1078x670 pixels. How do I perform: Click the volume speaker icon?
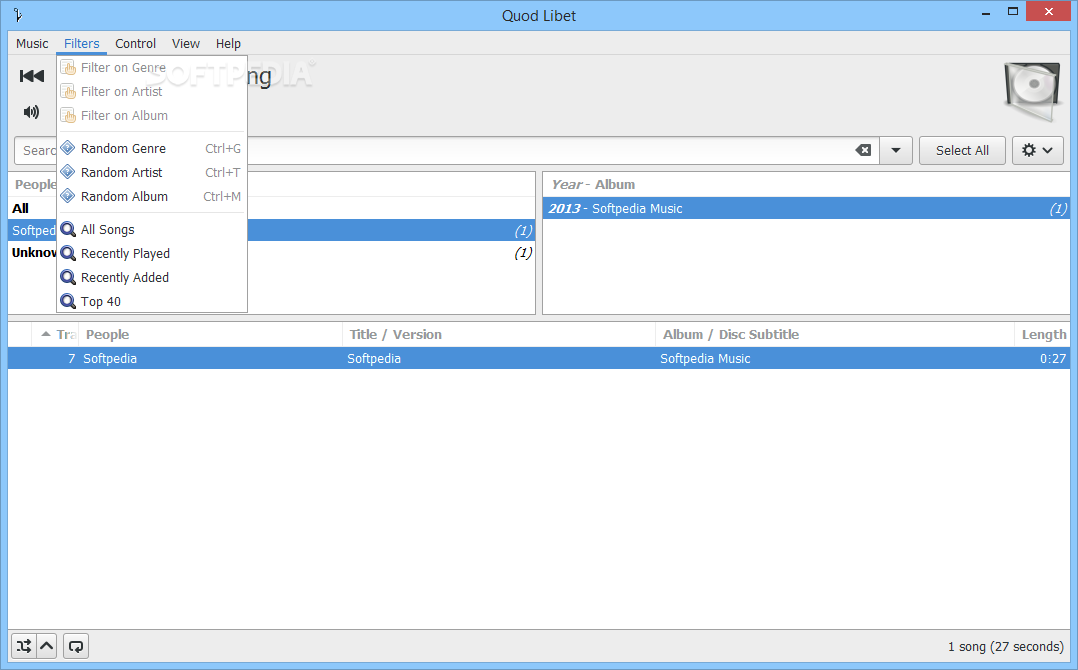31,112
